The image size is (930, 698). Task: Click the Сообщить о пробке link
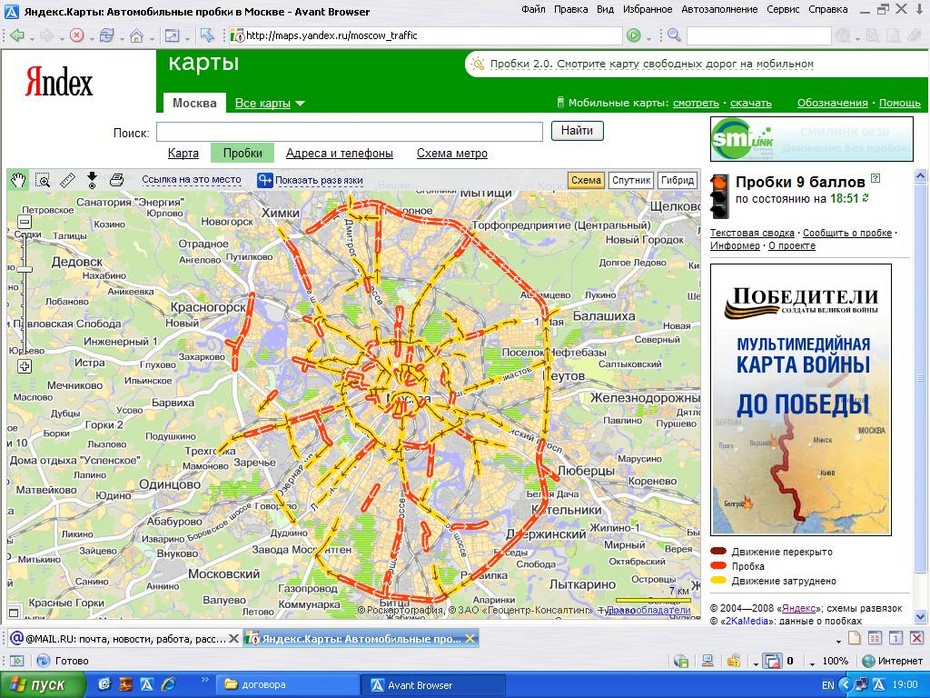tap(847, 232)
